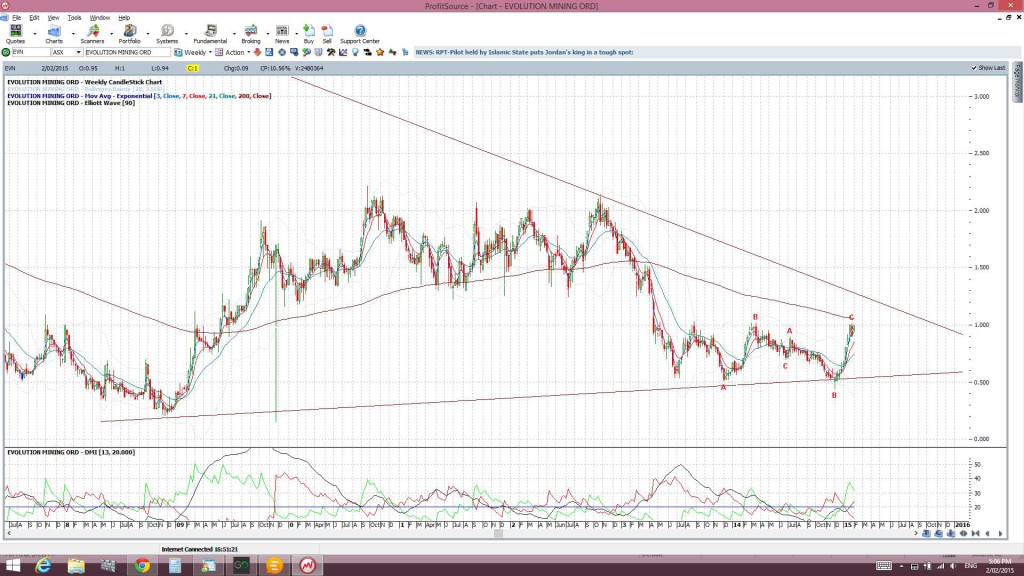Click the horizontal chart scrollbar thumb
The width and height of the screenshot is (1024, 576).
(x=498, y=534)
